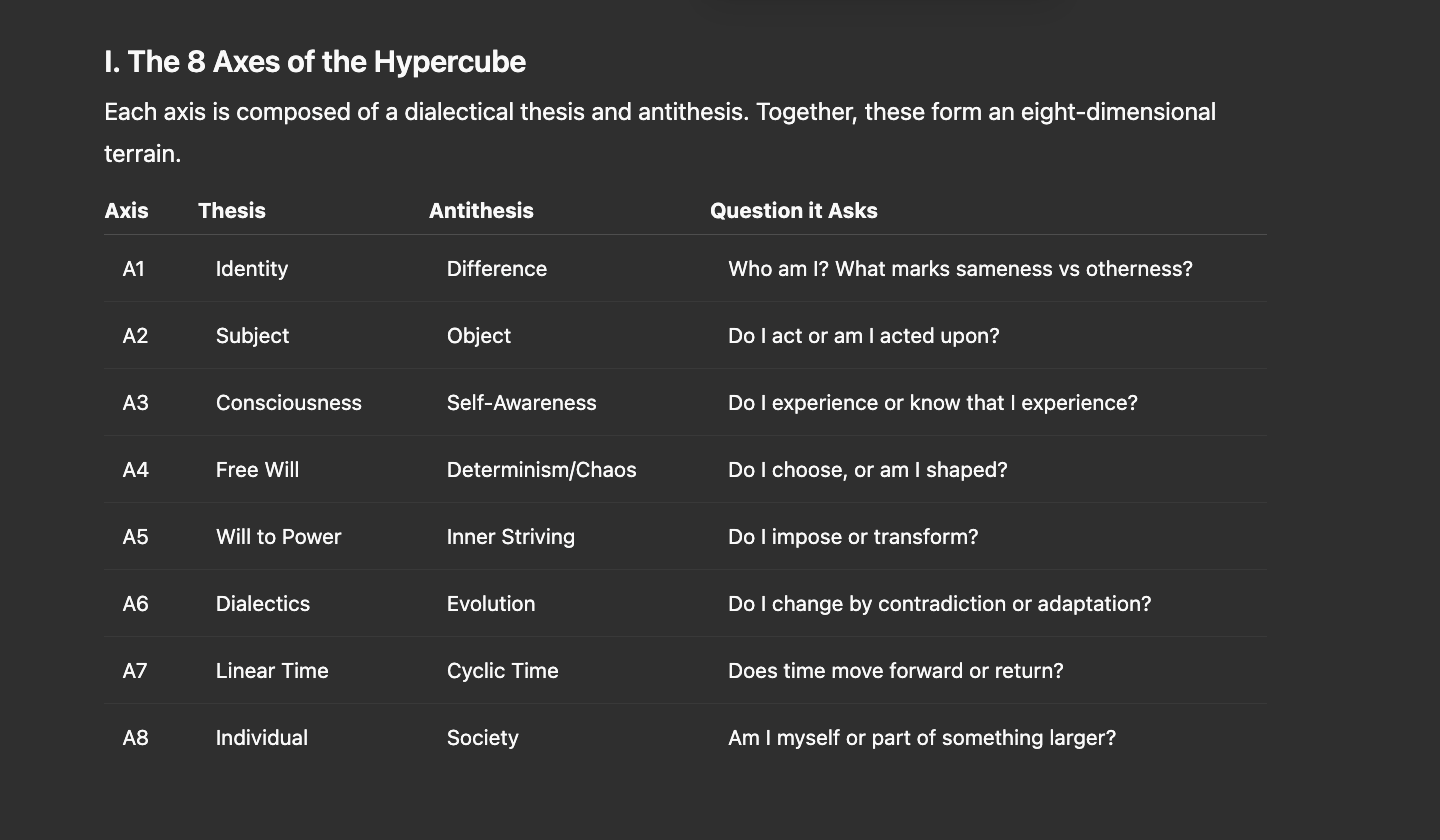Screen dimensions: 1440x840
Task: Select the A1 axis cell
Action: point(134,269)
